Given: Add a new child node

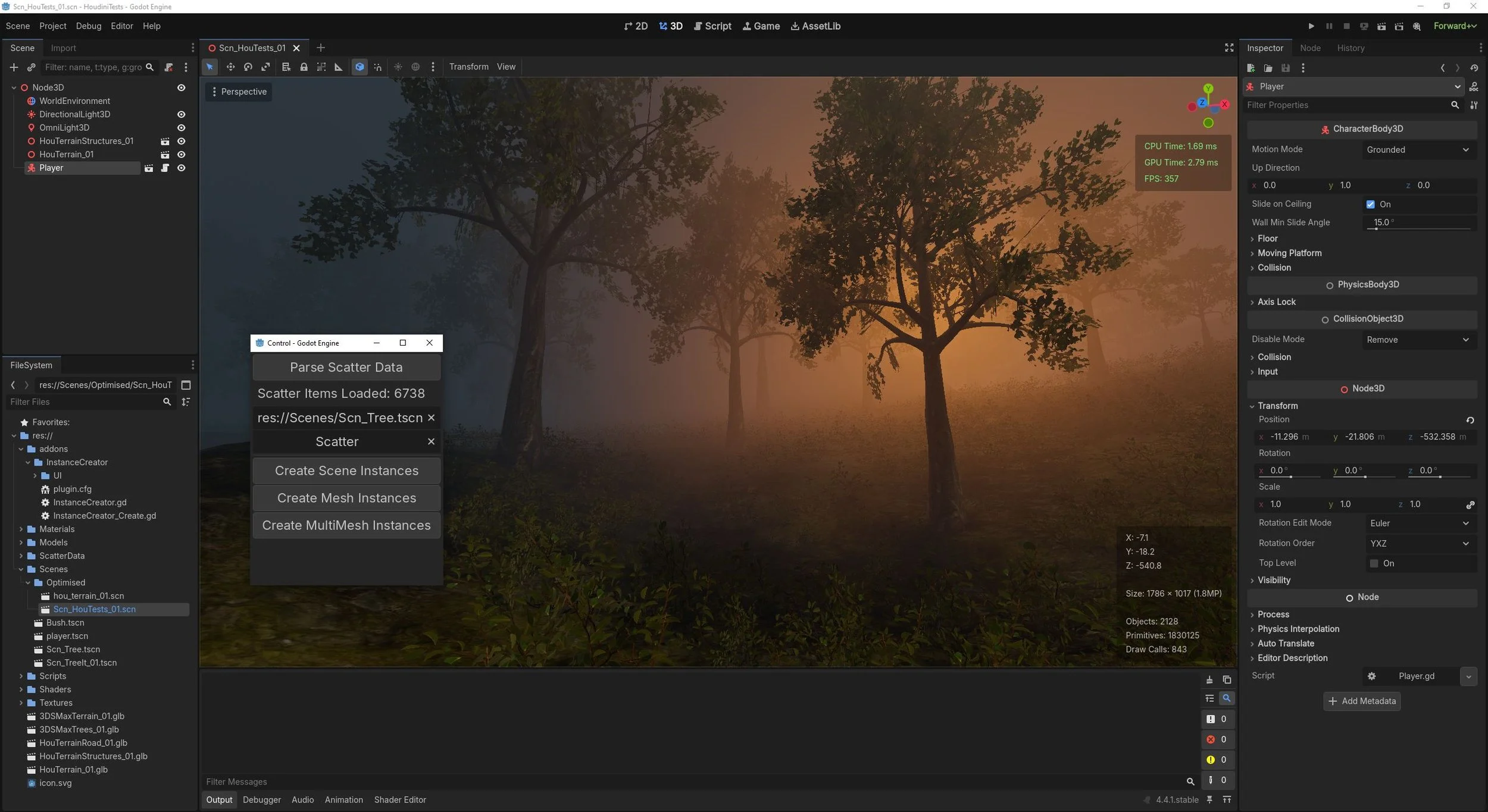Looking at the screenshot, I should (14, 67).
